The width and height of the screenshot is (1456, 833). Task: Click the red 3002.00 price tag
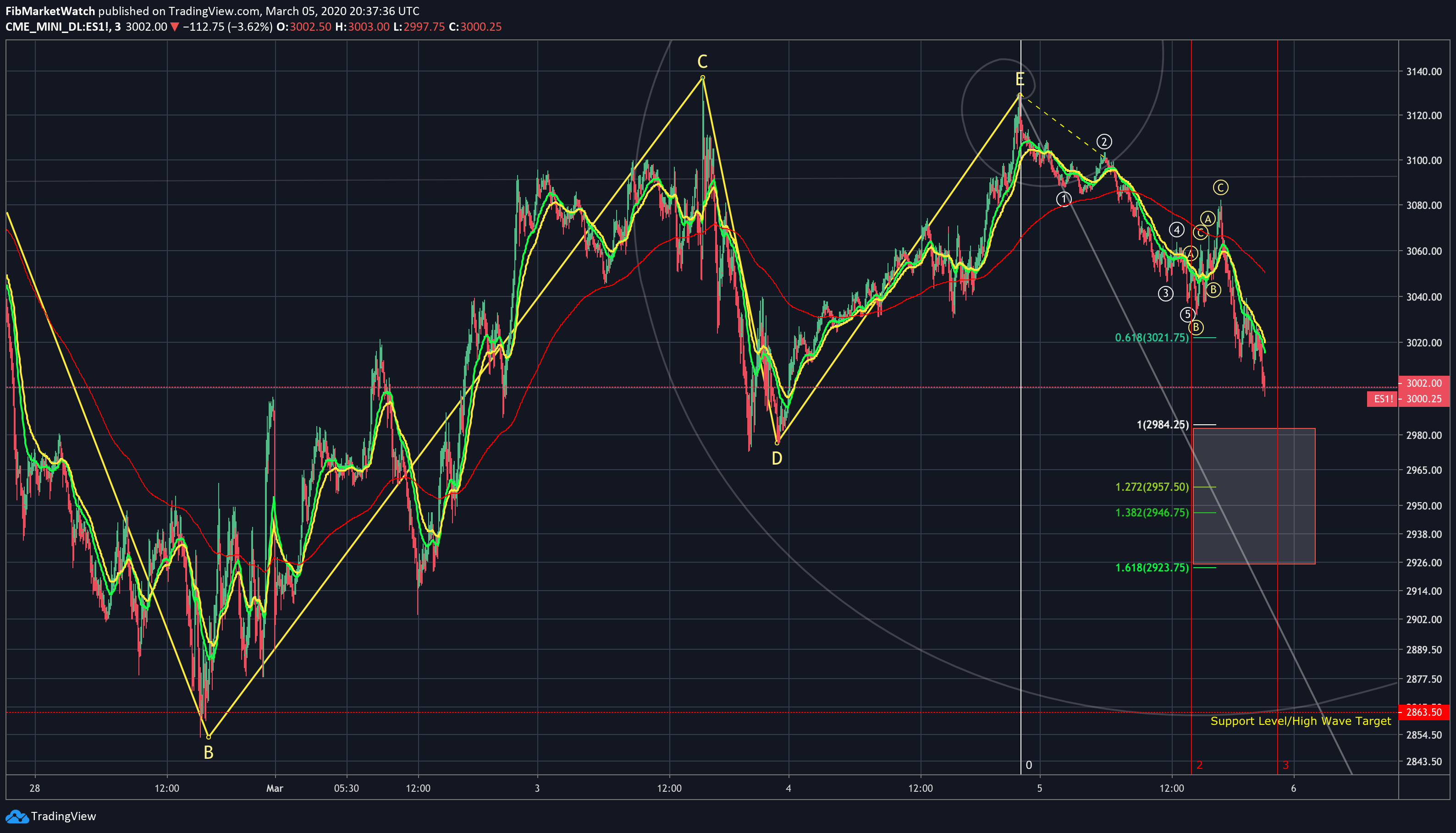[x=1424, y=384]
